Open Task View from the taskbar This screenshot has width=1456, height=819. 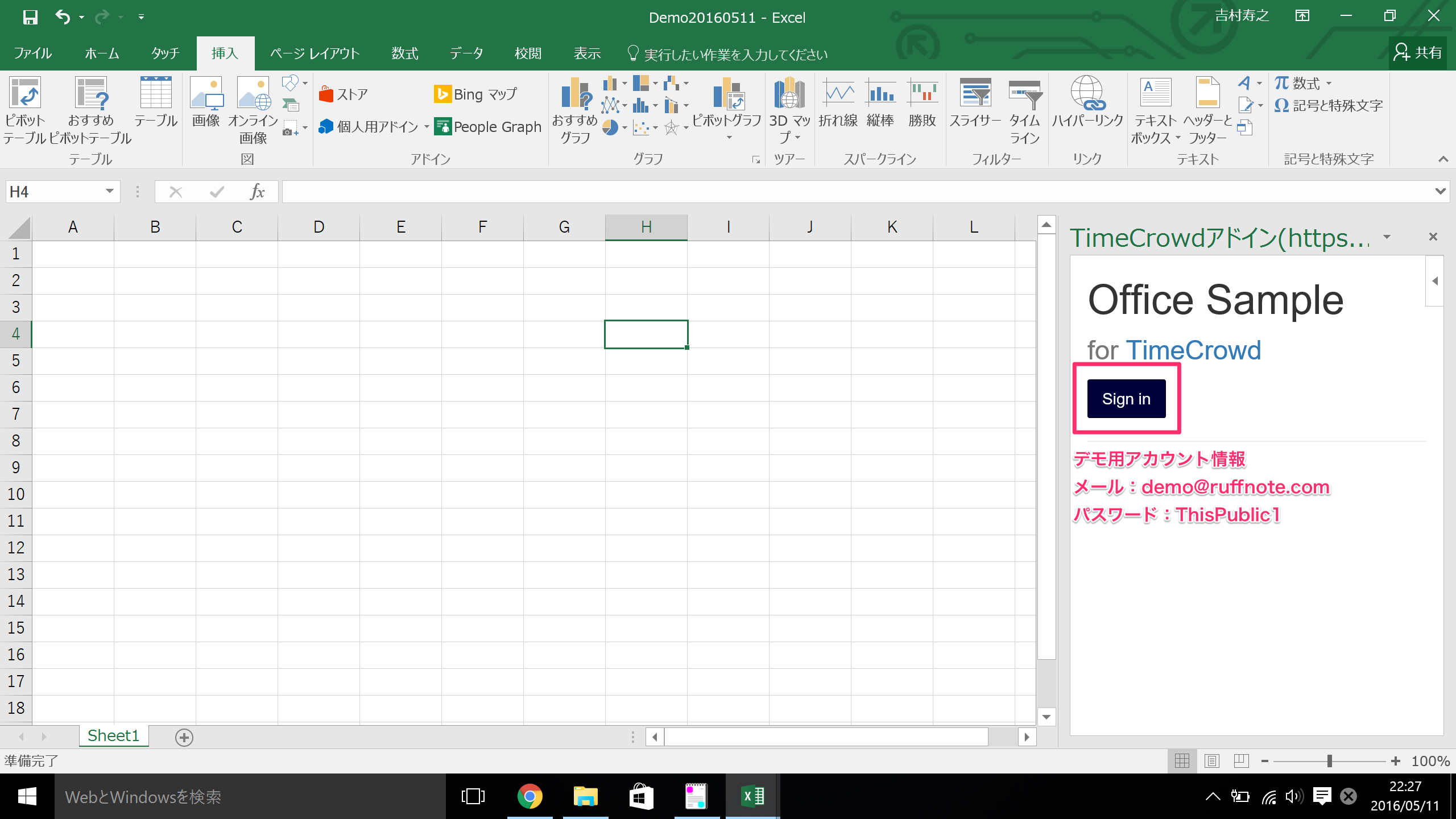click(x=473, y=796)
